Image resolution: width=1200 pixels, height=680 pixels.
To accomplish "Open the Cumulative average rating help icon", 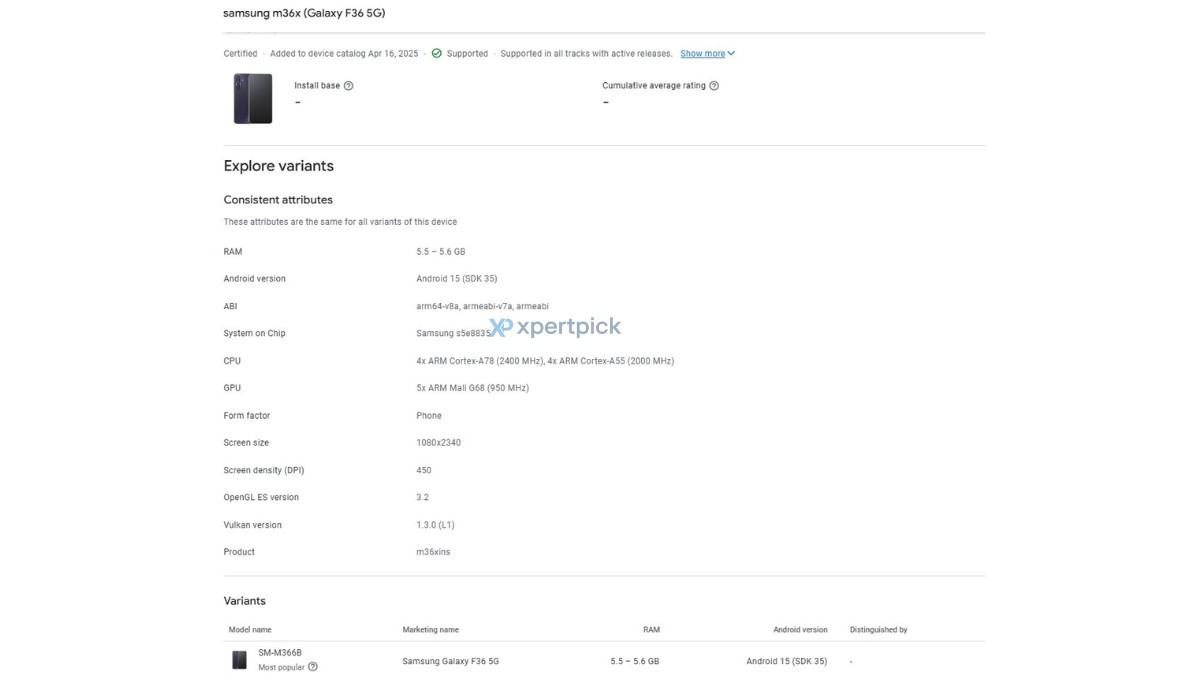I will [x=713, y=85].
